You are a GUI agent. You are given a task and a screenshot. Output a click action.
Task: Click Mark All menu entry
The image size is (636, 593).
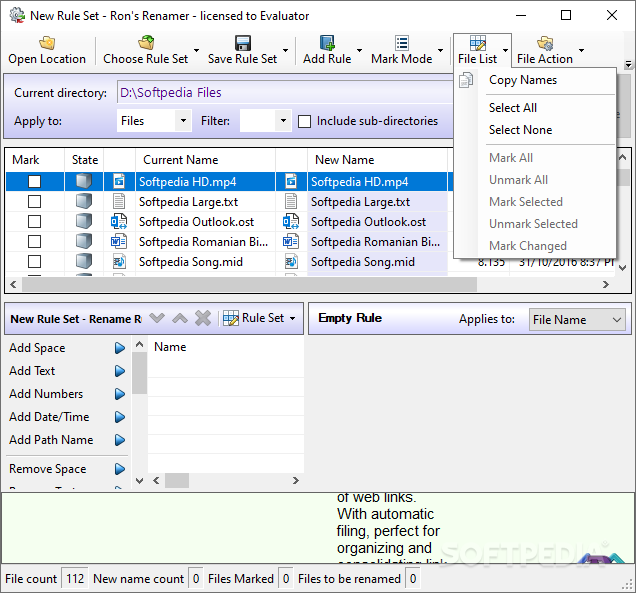pos(535,158)
